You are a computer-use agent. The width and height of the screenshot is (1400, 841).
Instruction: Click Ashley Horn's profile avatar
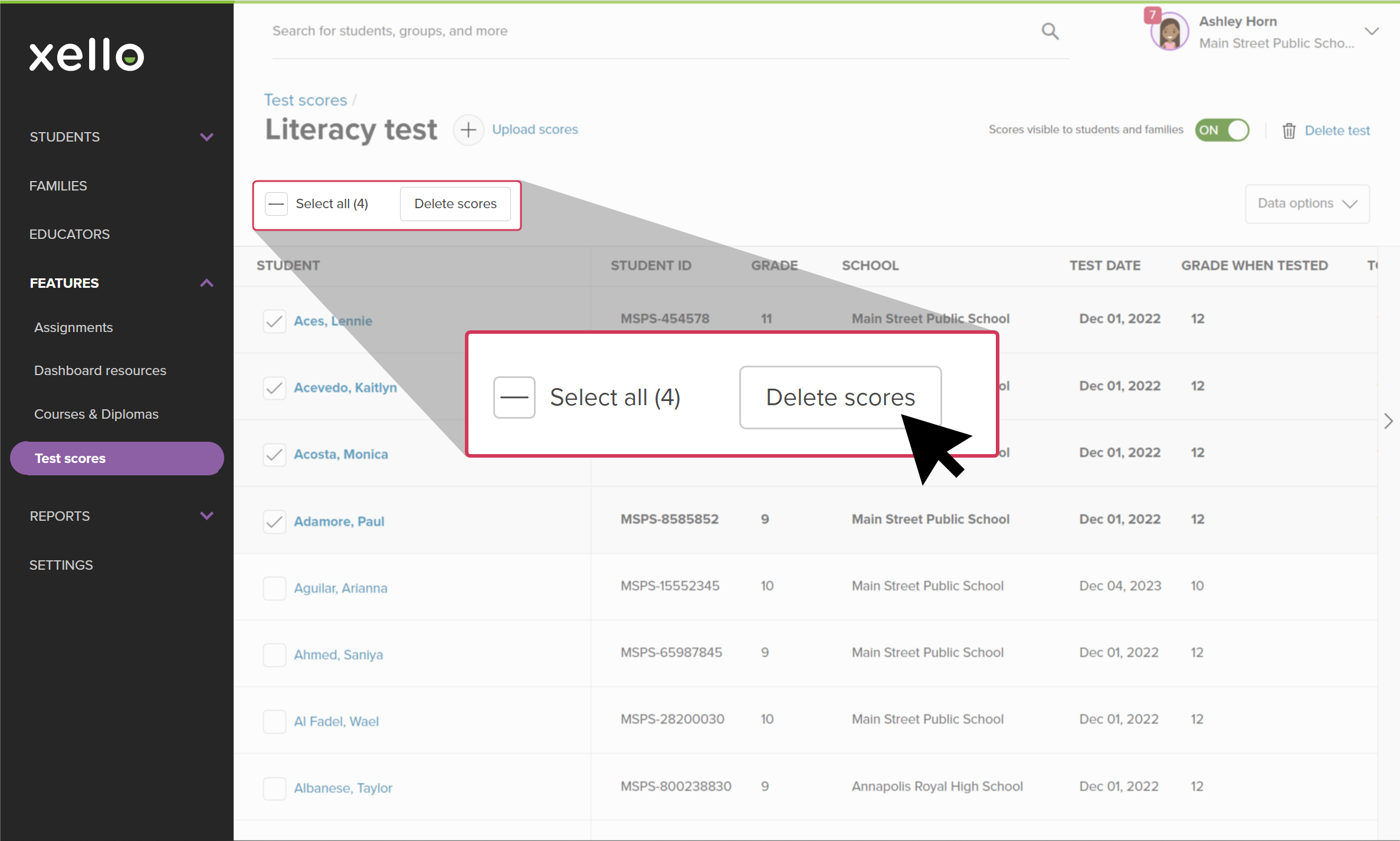tap(1169, 32)
